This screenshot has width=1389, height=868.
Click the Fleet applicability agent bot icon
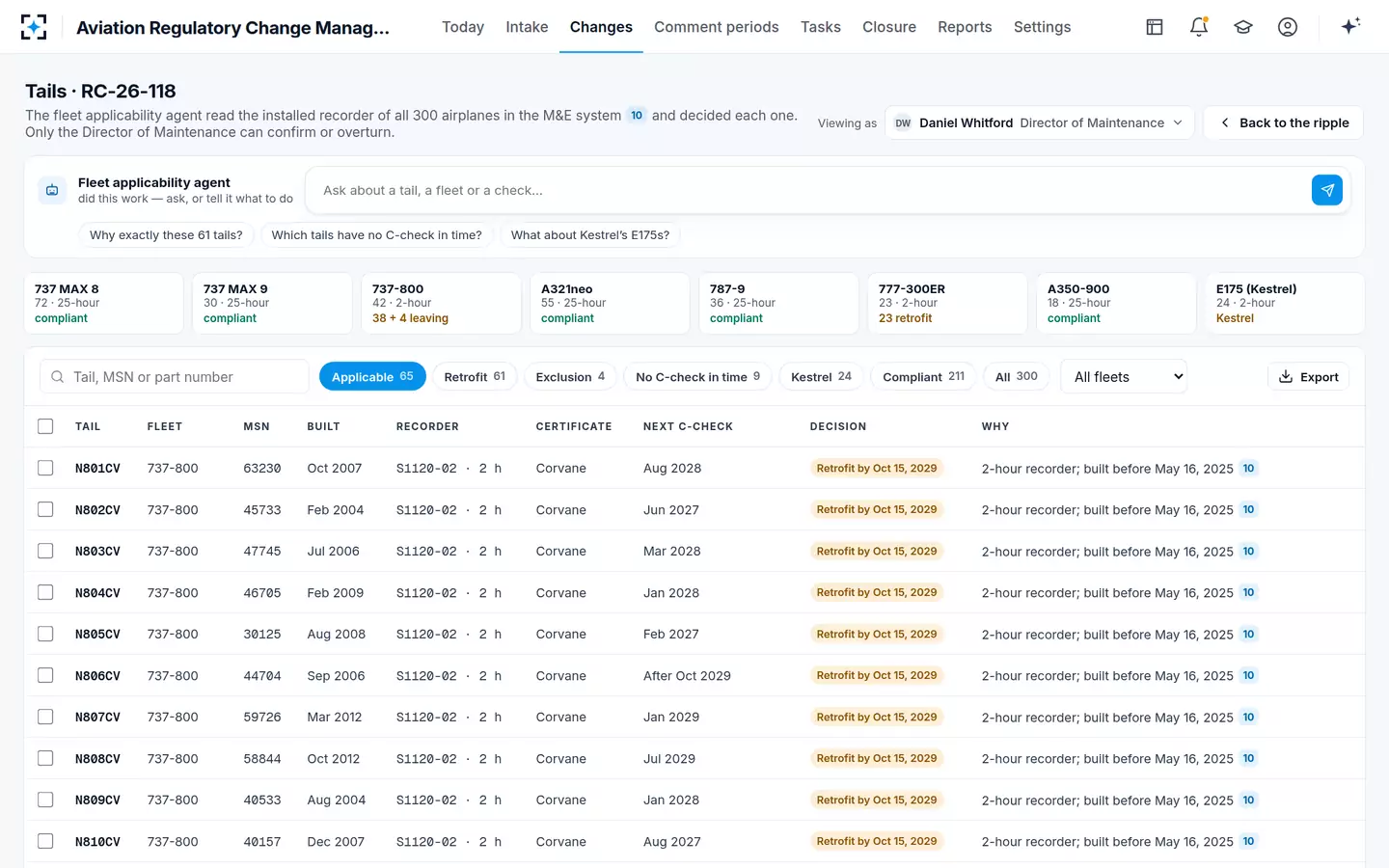52,190
